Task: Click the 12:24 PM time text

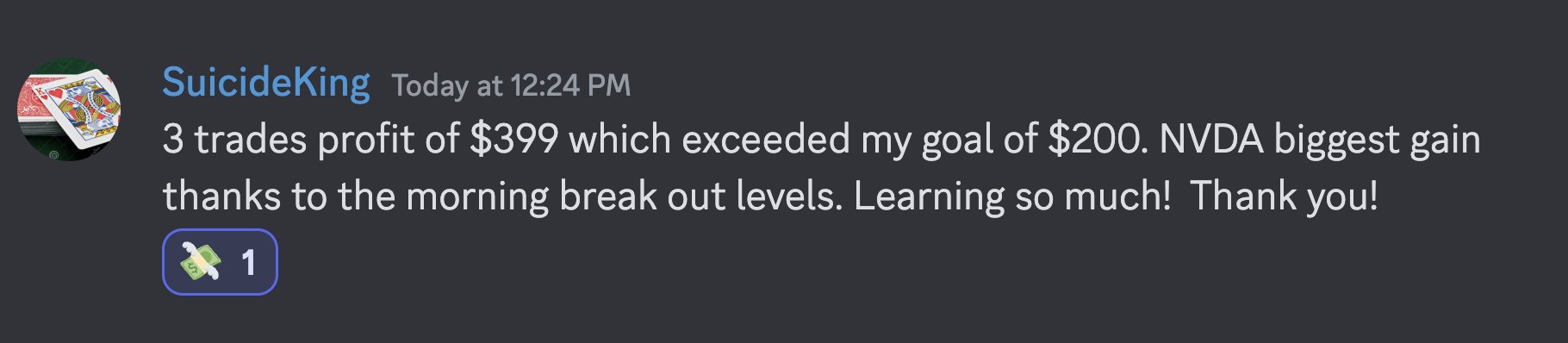Action: coord(570,85)
